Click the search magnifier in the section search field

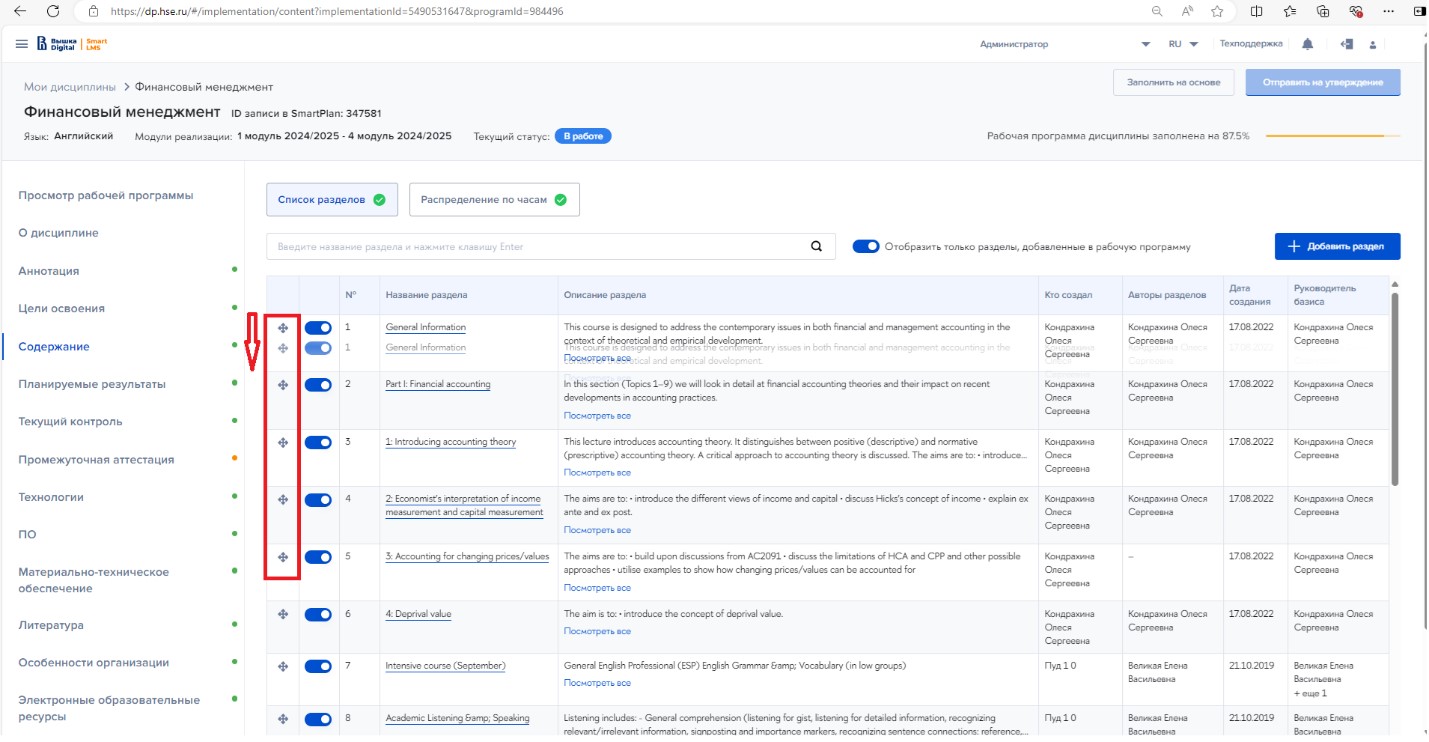click(816, 247)
